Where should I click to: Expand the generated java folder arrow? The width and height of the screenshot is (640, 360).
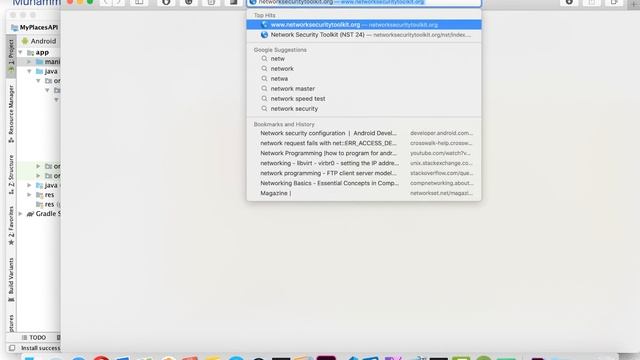29,185
